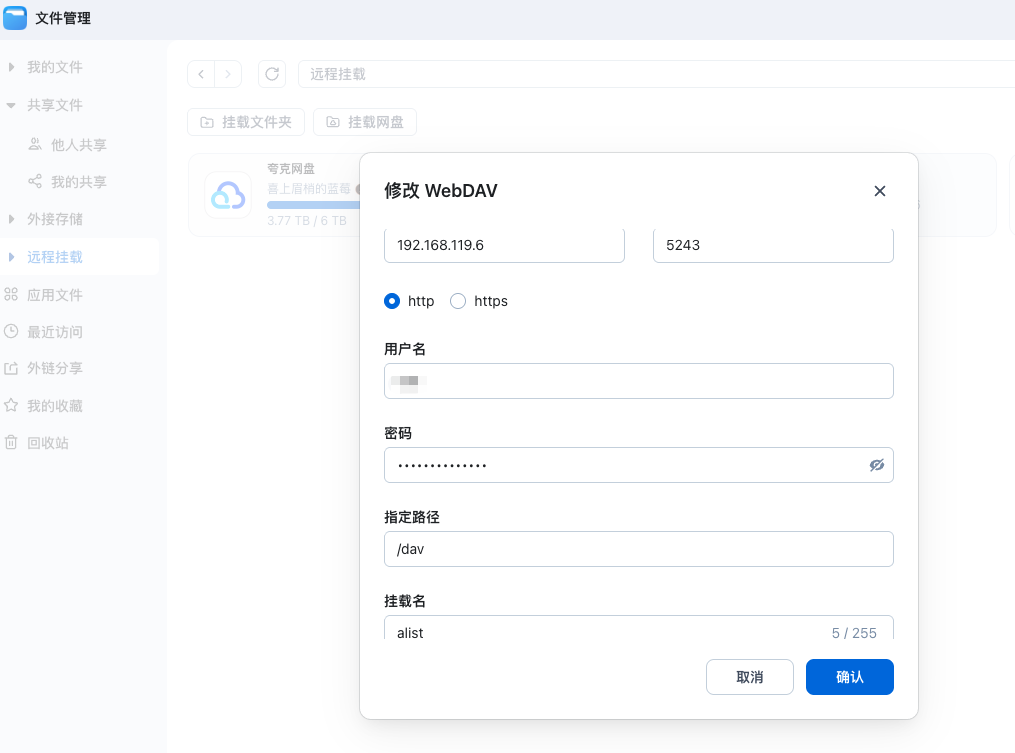Open Recently Visited (最近访问) in sidebar
The height and width of the screenshot is (753, 1015).
(54, 332)
